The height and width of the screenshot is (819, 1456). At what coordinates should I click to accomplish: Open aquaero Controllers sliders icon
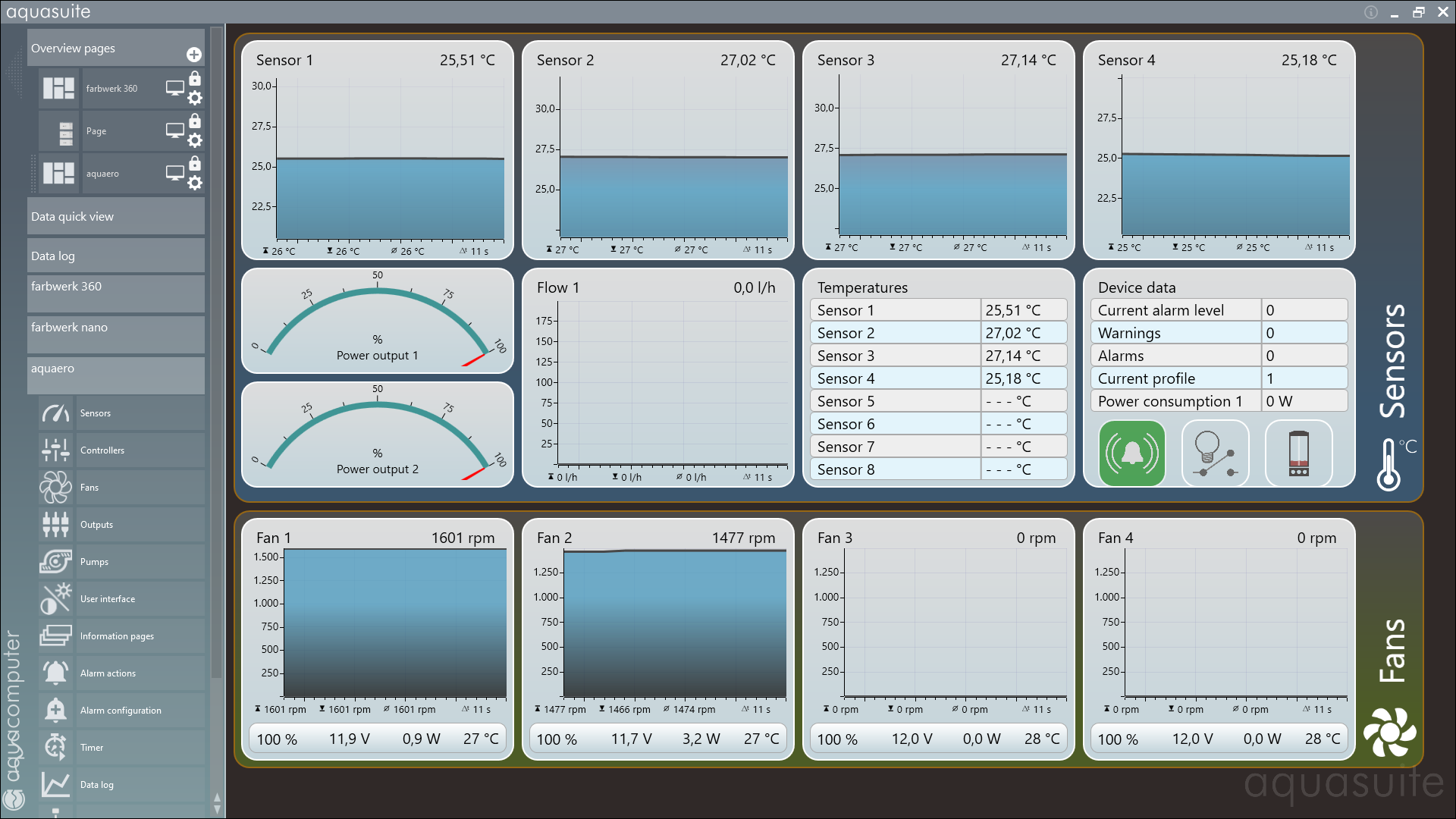pos(56,450)
